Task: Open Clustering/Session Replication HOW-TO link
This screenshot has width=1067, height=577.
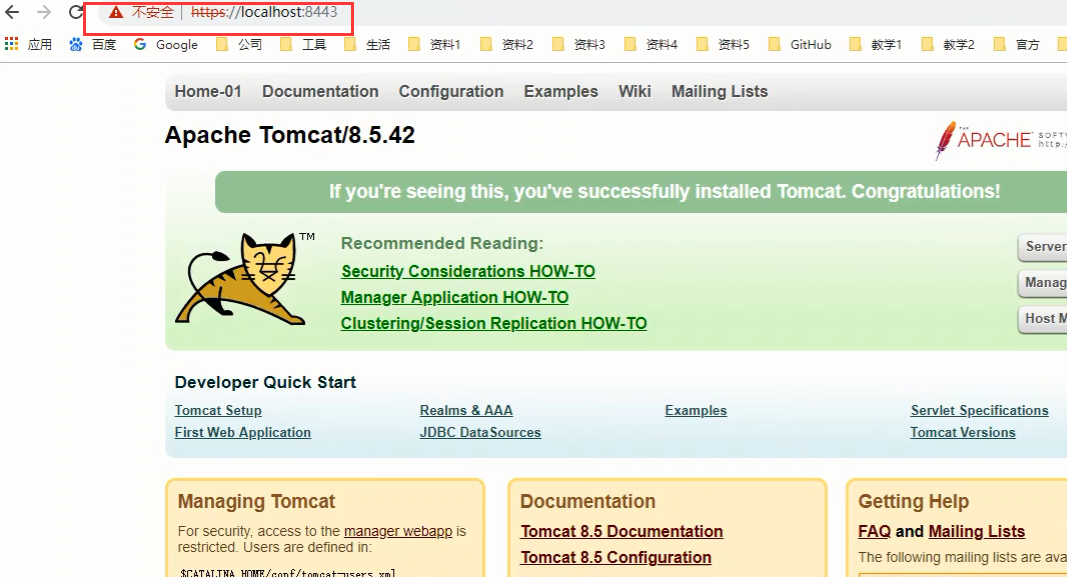Action: (494, 323)
